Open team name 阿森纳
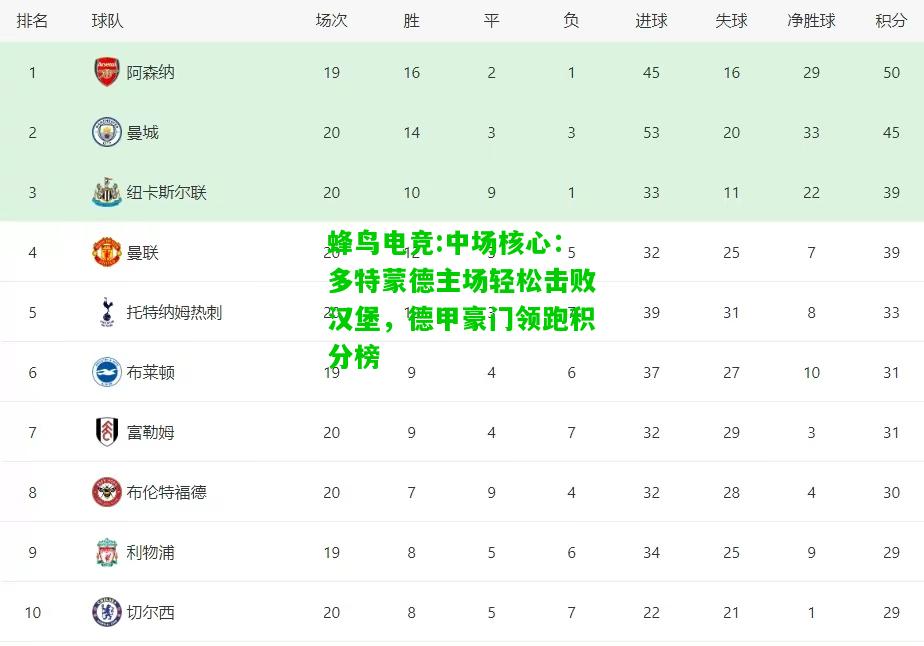This screenshot has height=646, width=924. tap(150, 72)
